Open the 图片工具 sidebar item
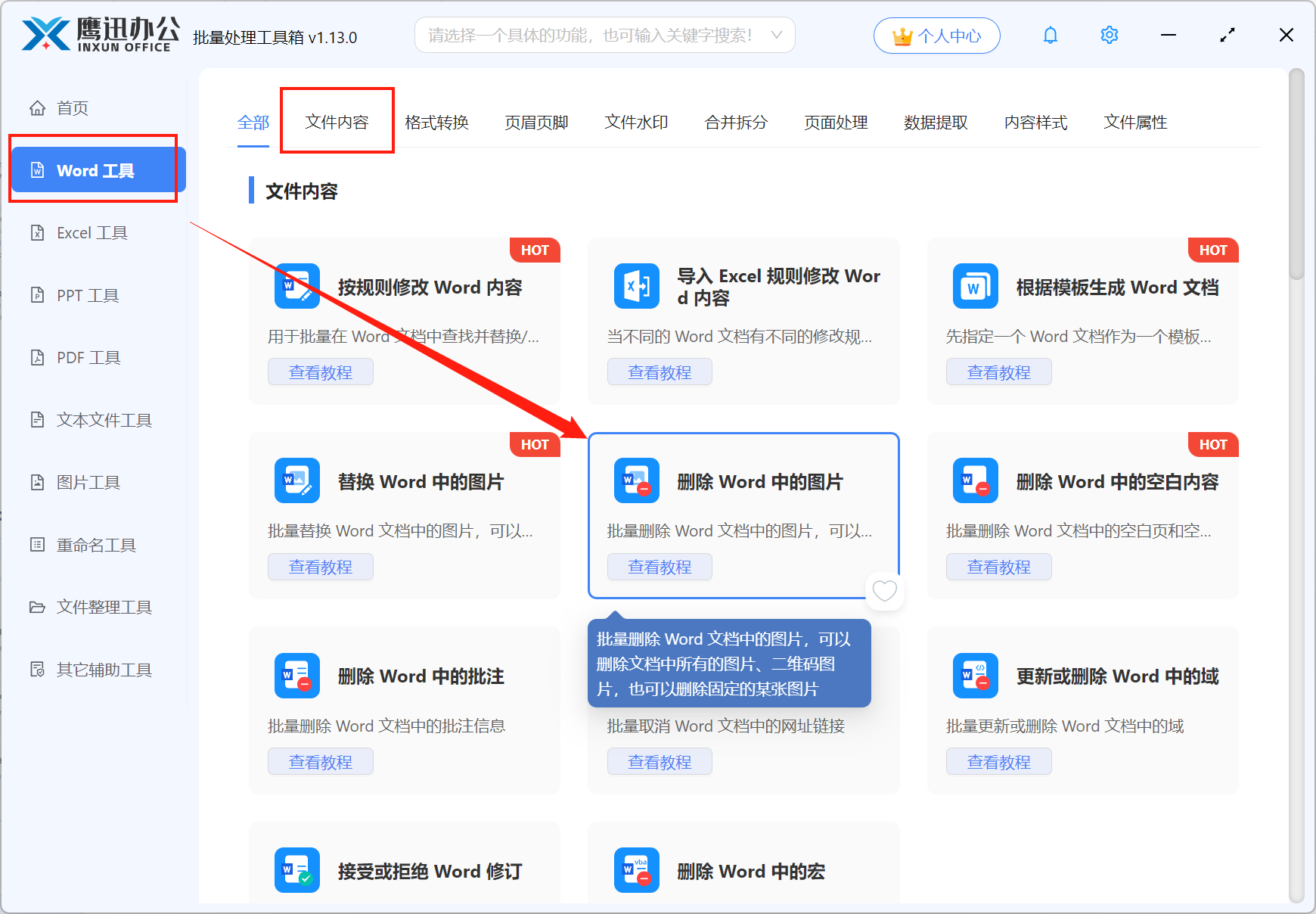Viewport: 1316px width, 914px height. [x=88, y=482]
